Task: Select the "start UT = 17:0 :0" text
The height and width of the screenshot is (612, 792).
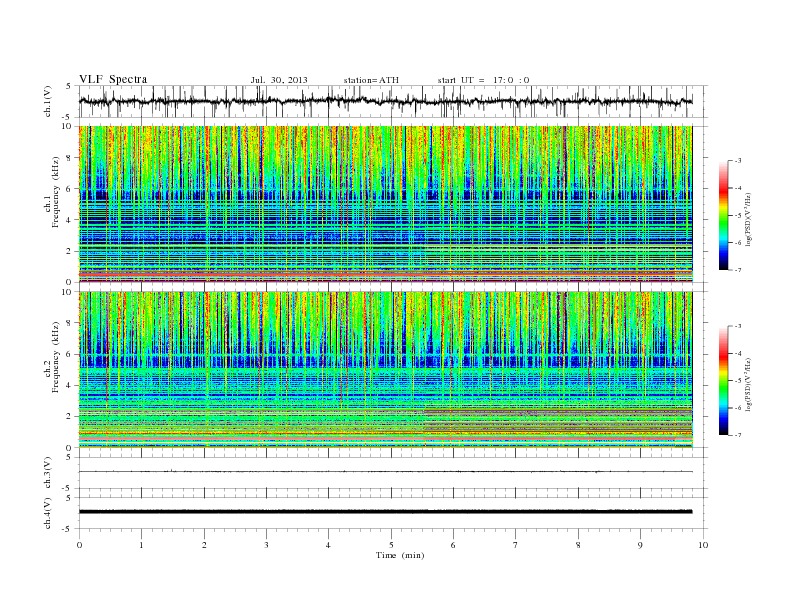Action: (x=483, y=80)
